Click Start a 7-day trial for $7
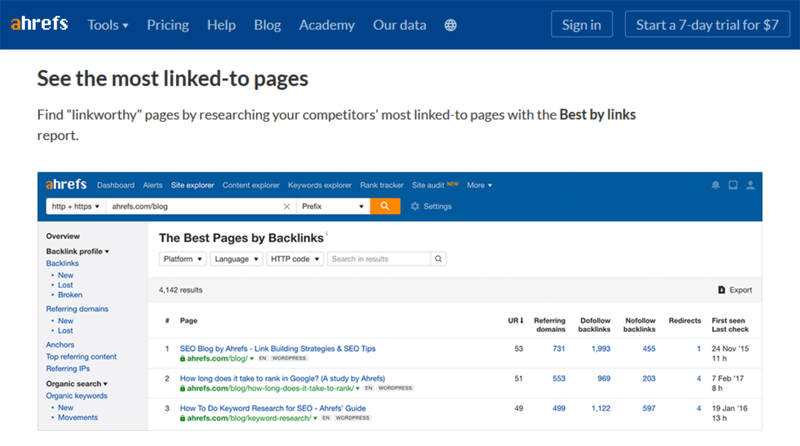Image resolution: width=800 pixels, height=446 pixels. coord(707,24)
